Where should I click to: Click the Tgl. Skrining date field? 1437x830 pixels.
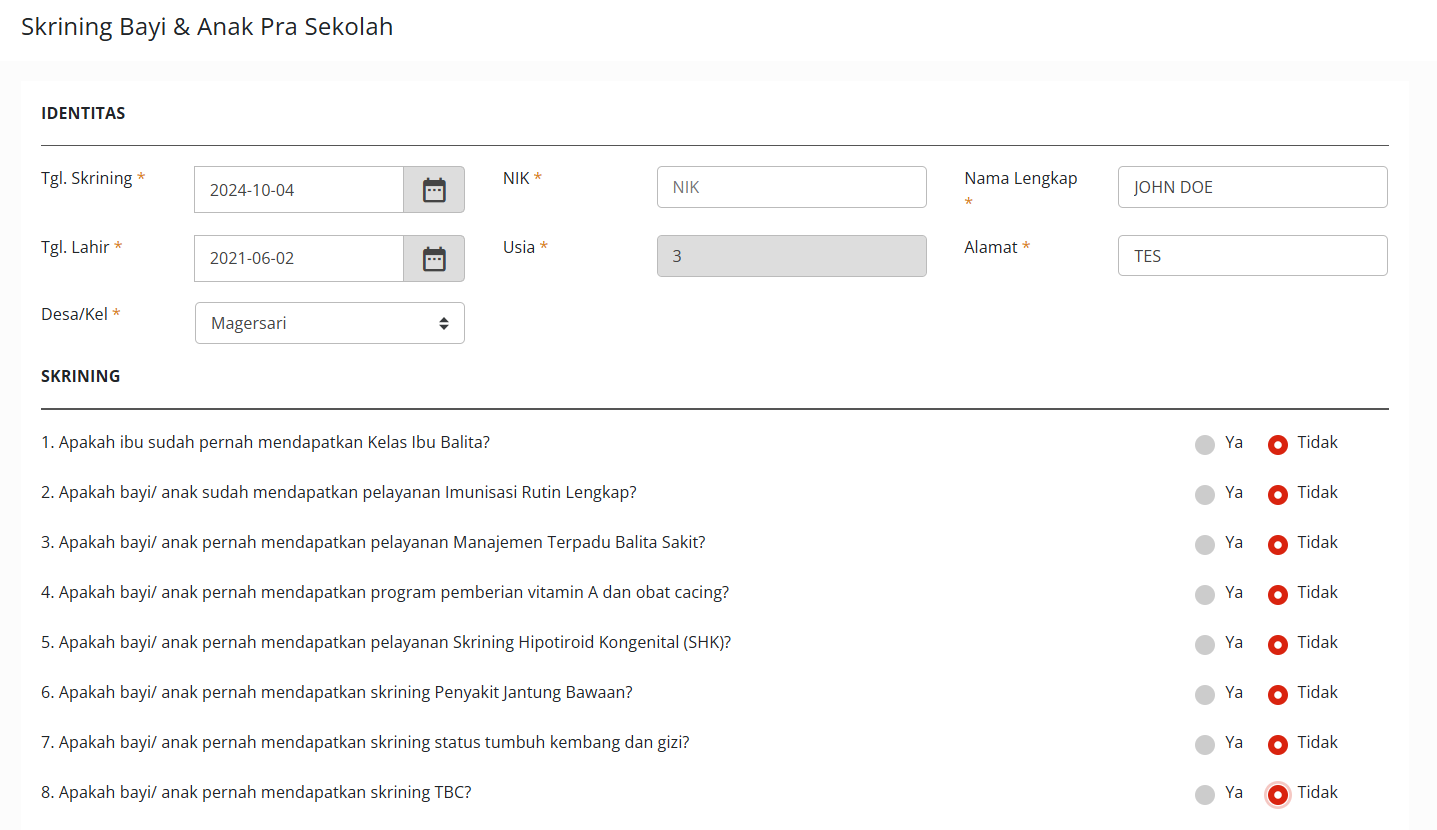coord(299,190)
